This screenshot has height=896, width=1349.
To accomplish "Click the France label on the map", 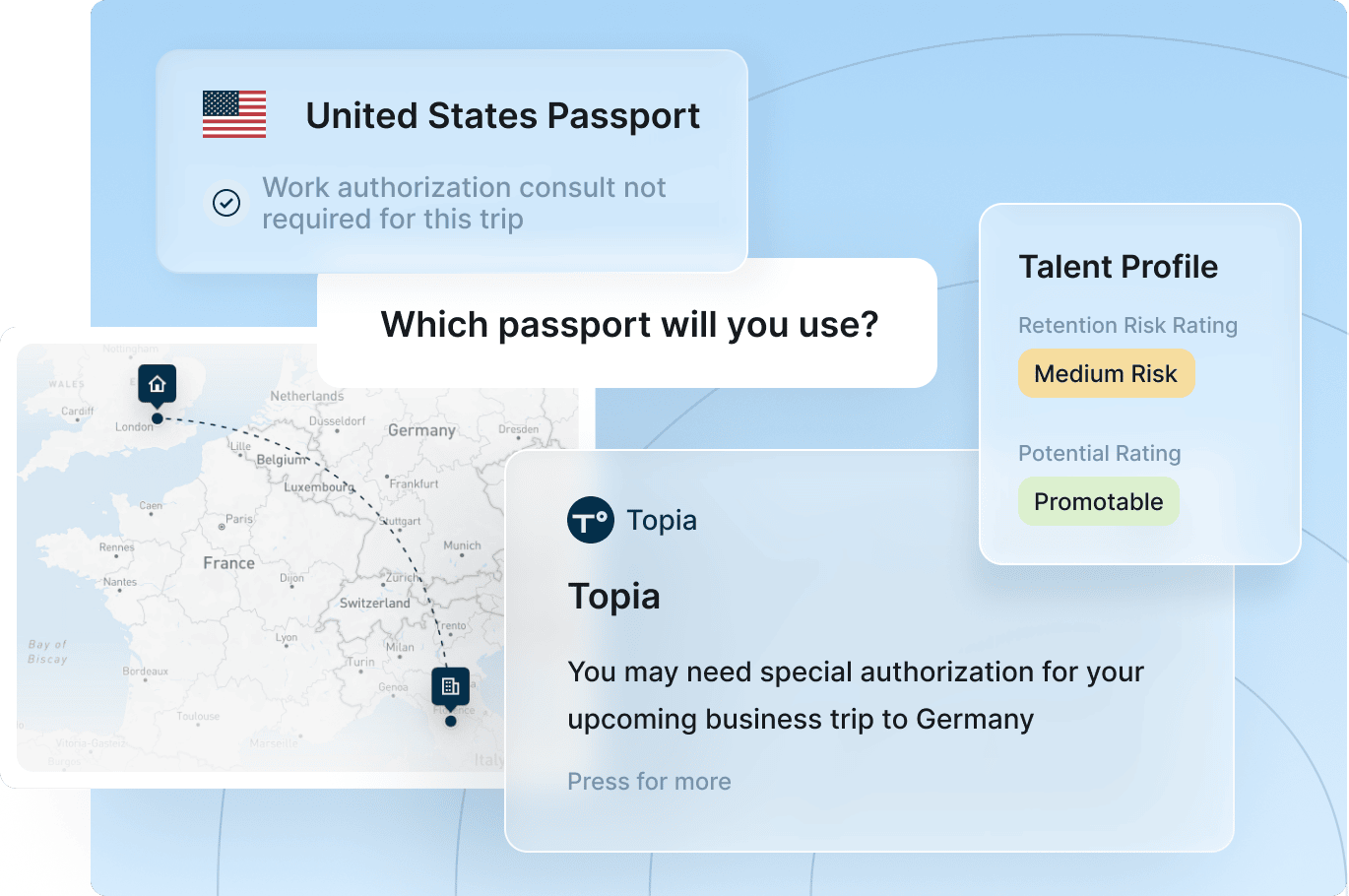I will pyautogui.click(x=229, y=563).
